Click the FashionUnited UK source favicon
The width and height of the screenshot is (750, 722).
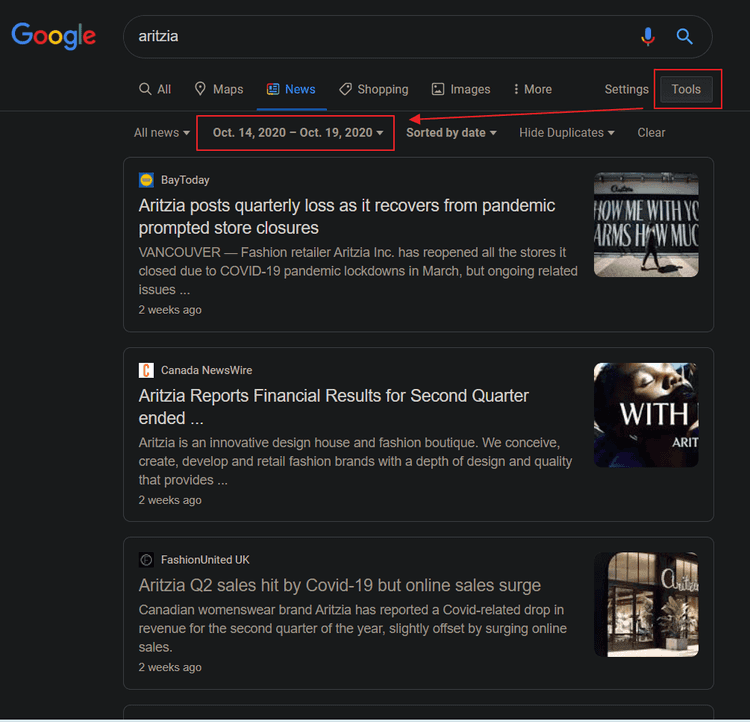point(146,559)
